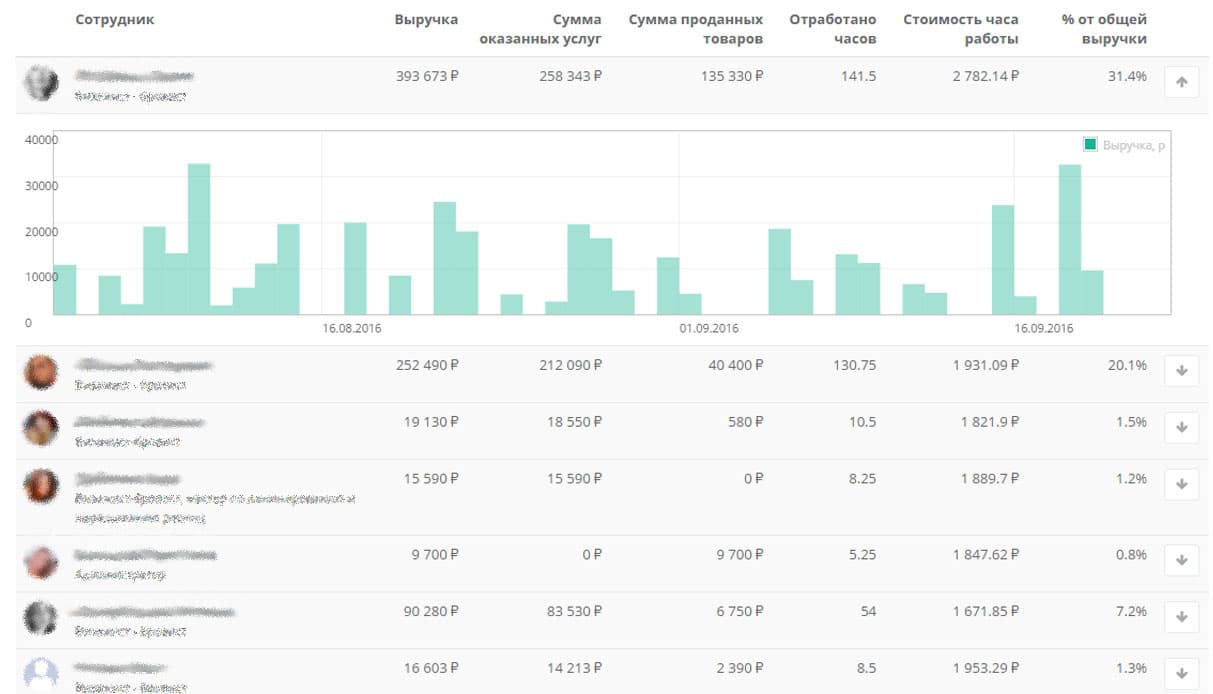Click the avatar of the 31.4% employee
This screenshot has height=694, width=1213.
41,84
